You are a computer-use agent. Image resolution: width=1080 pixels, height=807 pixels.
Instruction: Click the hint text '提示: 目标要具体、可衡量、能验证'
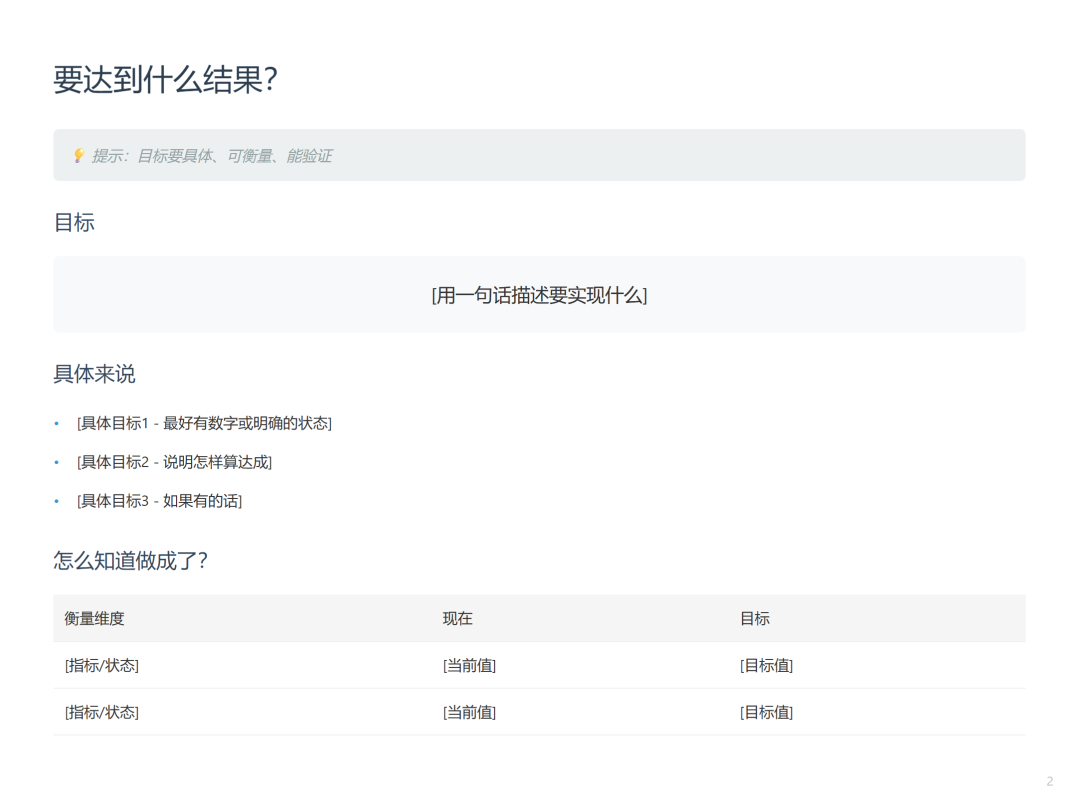(212, 156)
